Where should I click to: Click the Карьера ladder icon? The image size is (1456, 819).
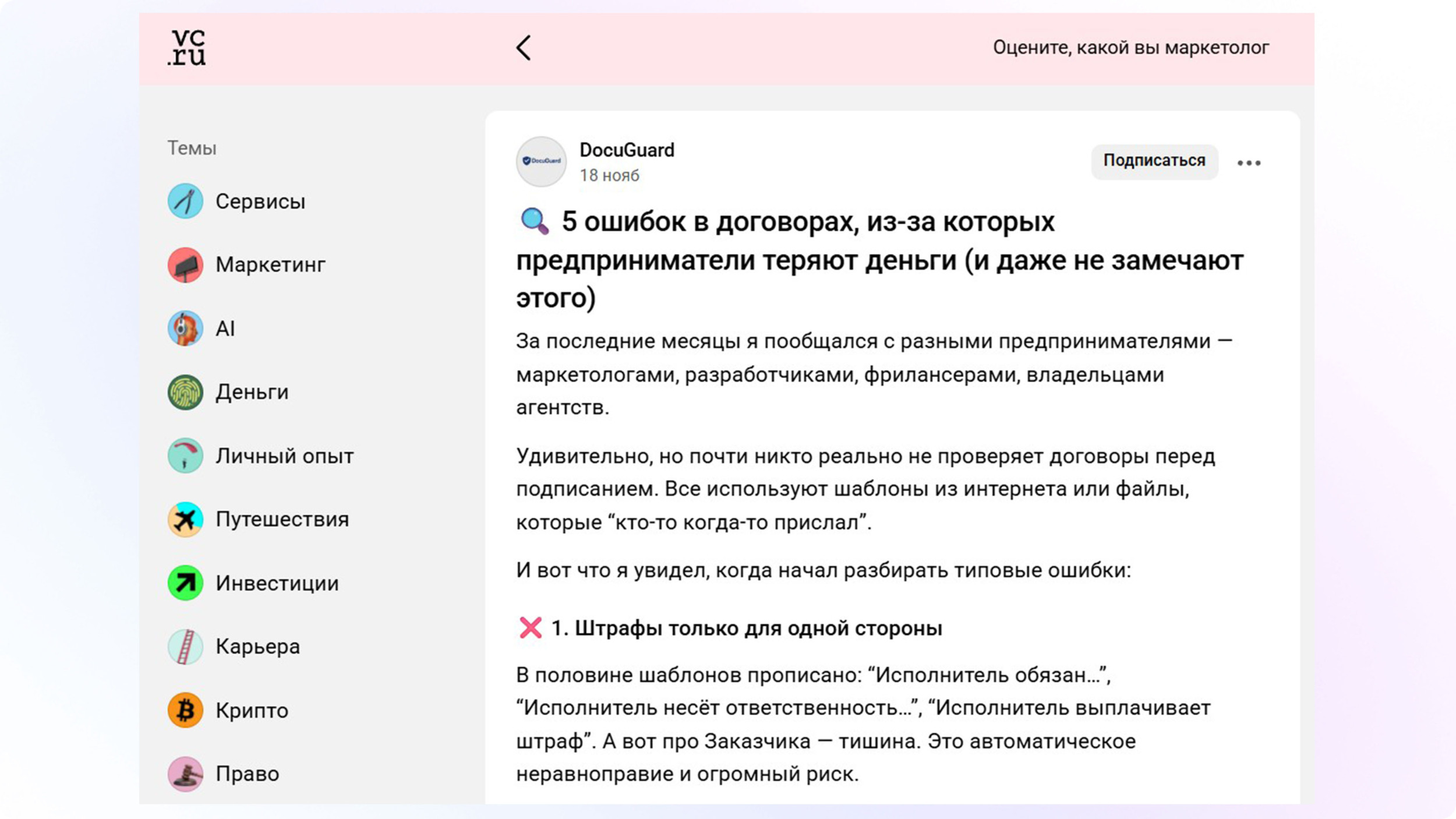pos(185,647)
